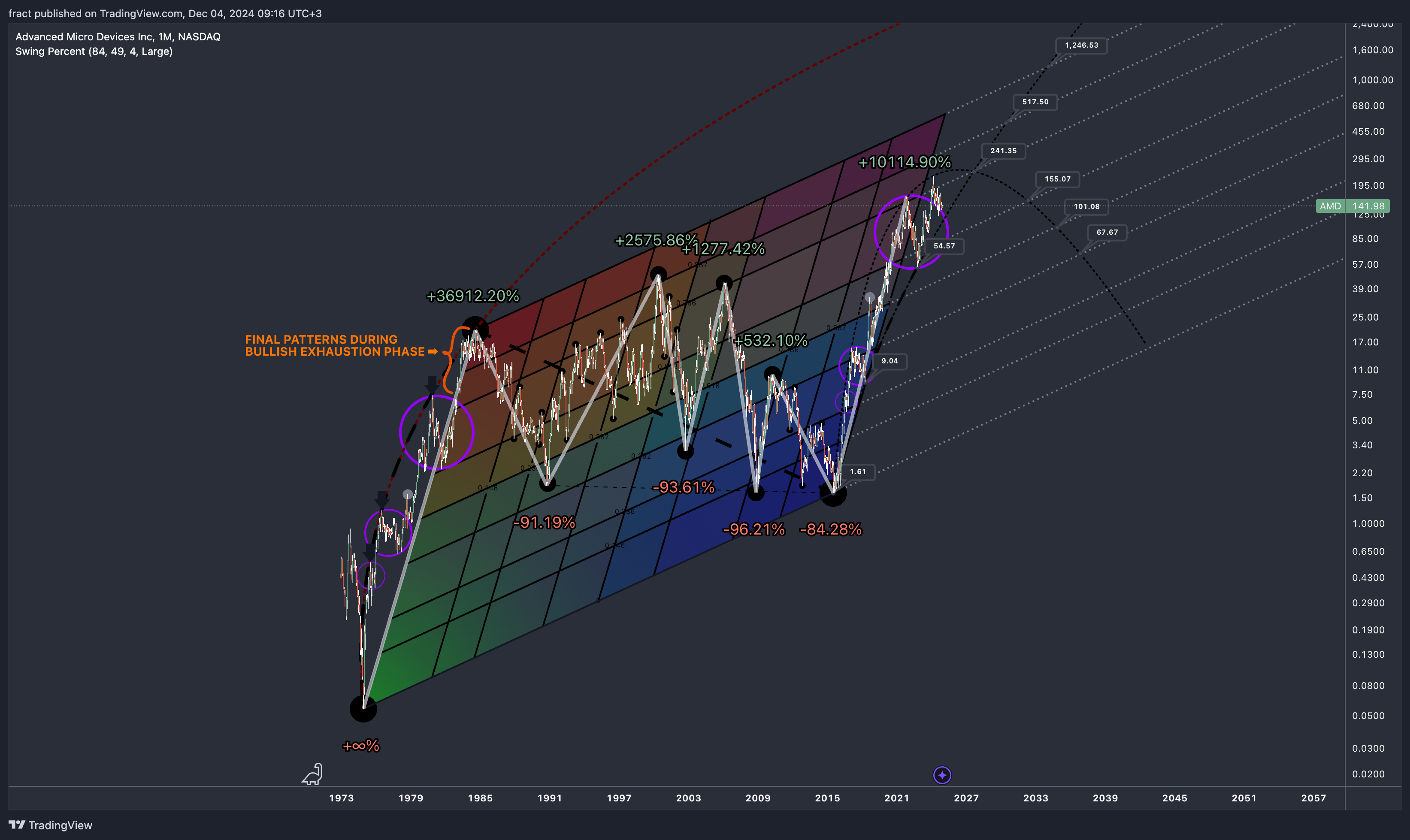This screenshot has height=840, width=1410.
Task: Click the purple star event marker icon
Action: click(x=942, y=775)
